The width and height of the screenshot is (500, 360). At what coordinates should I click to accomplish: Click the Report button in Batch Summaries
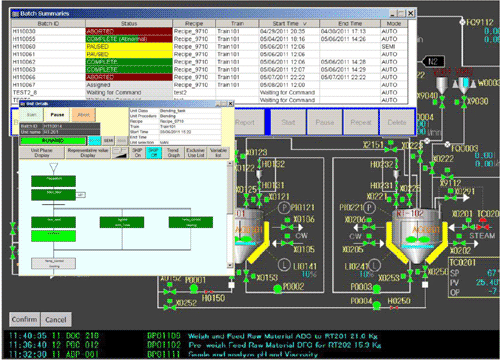coord(248,122)
